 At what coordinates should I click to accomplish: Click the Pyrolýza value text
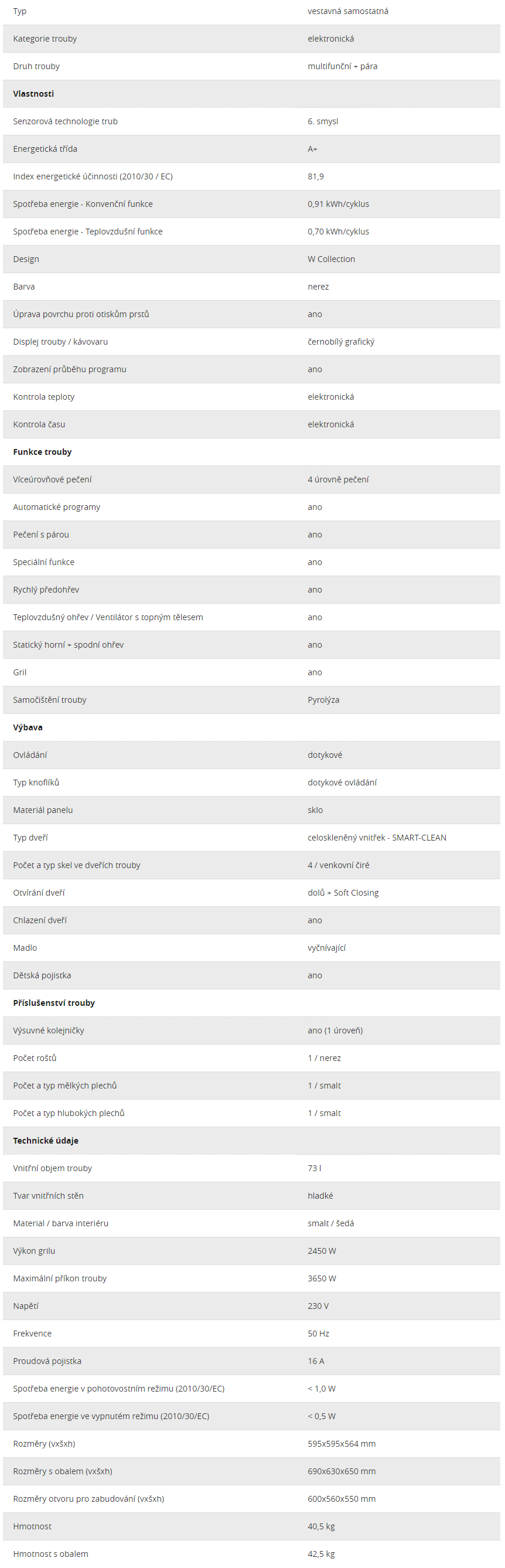point(324,700)
